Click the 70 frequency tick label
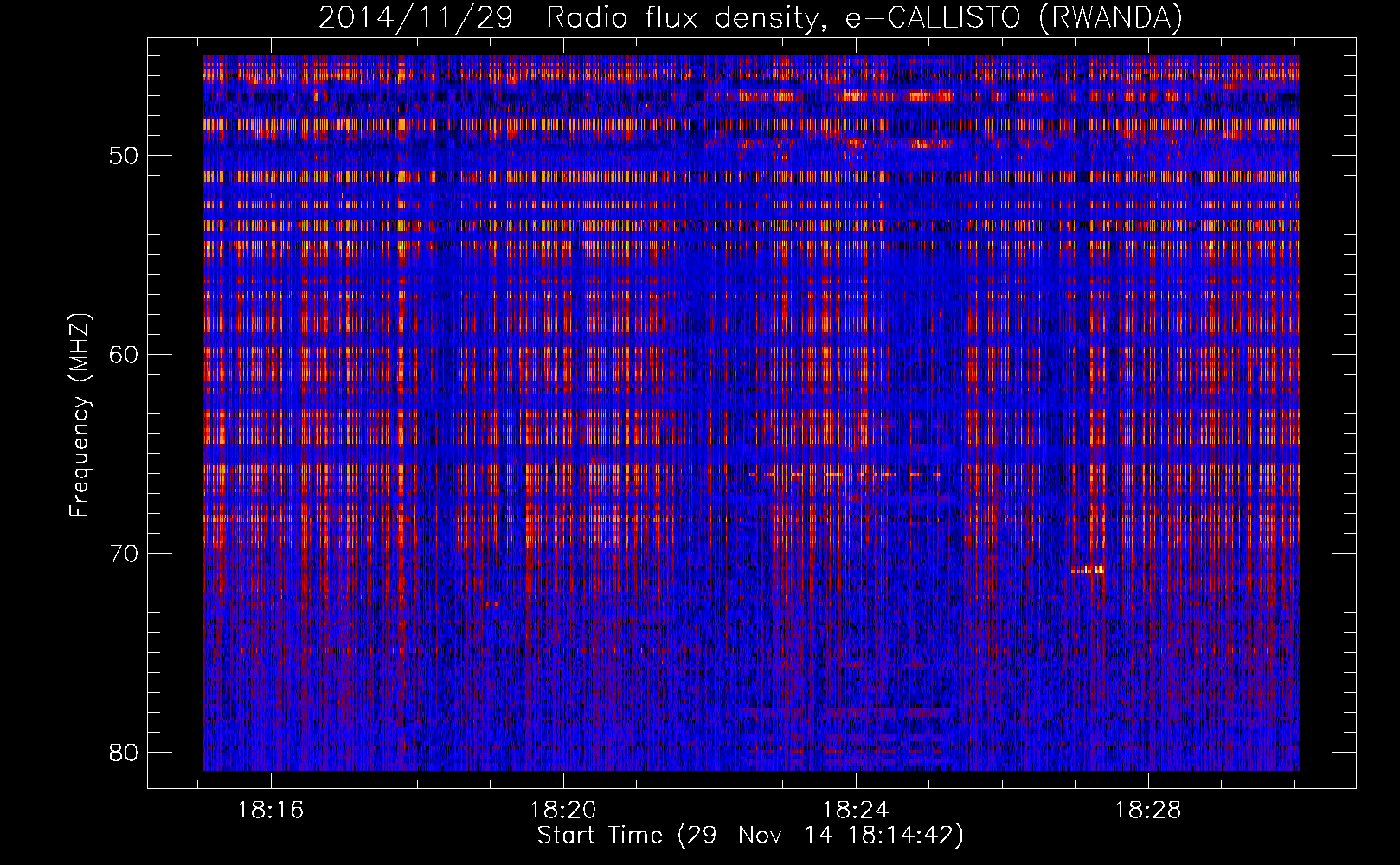This screenshot has width=1400, height=865. (x=124, y=554)
